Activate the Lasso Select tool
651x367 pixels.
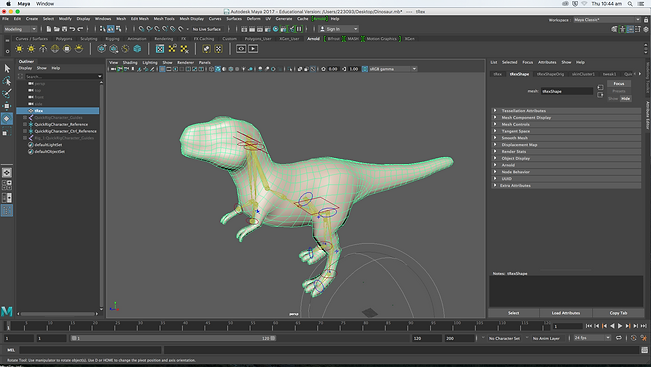pos(7,81)
